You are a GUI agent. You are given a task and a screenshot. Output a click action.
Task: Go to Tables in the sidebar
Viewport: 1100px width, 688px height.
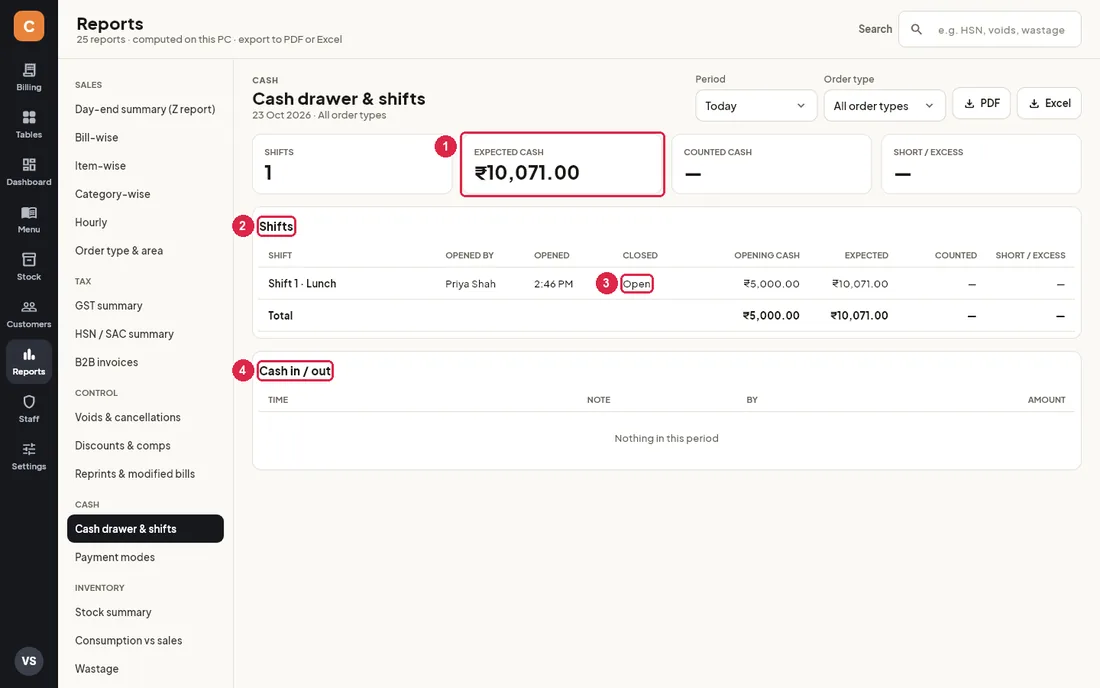coord(29,124)
